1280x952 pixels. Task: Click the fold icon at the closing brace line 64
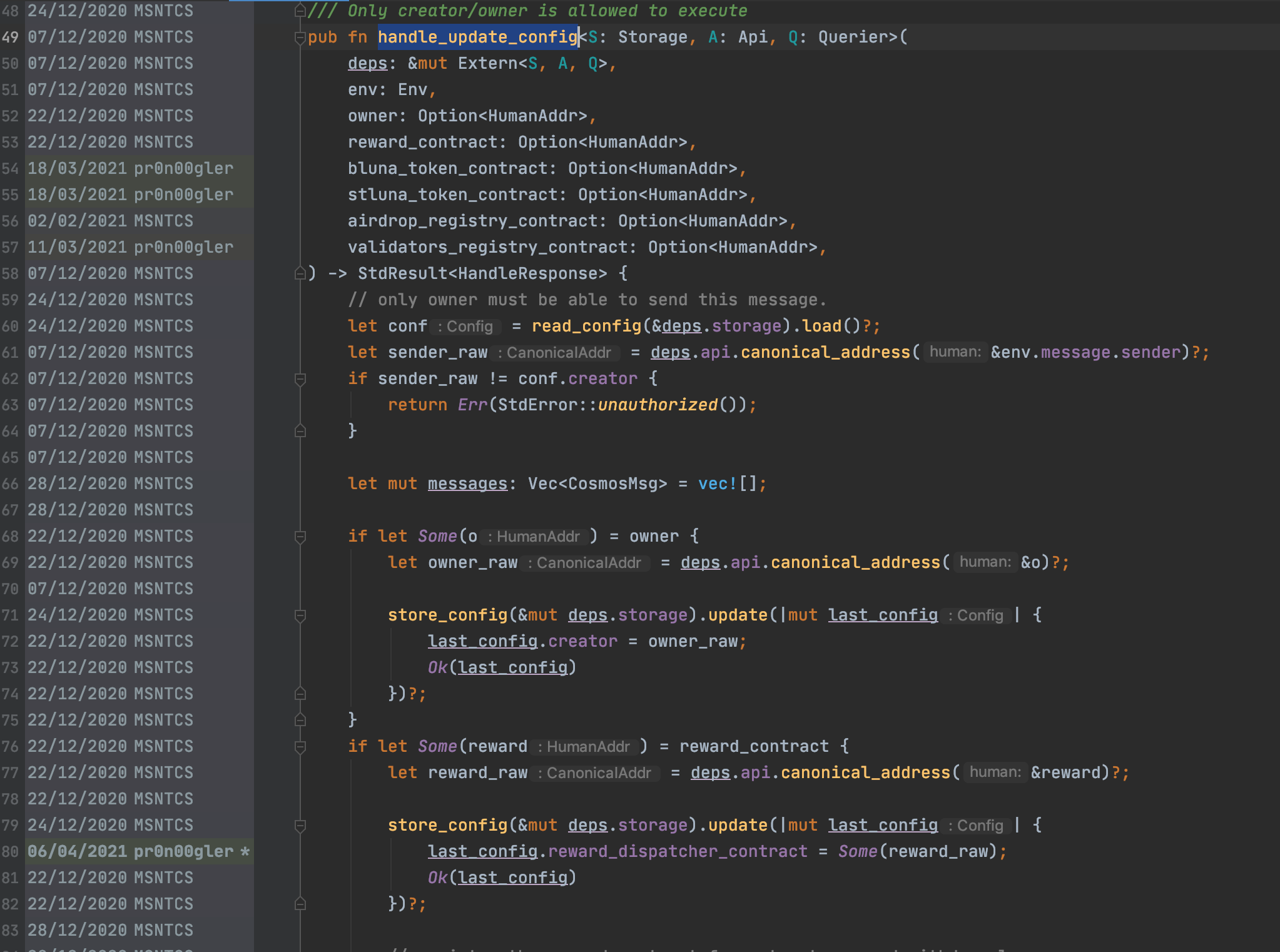coord(301,430)
